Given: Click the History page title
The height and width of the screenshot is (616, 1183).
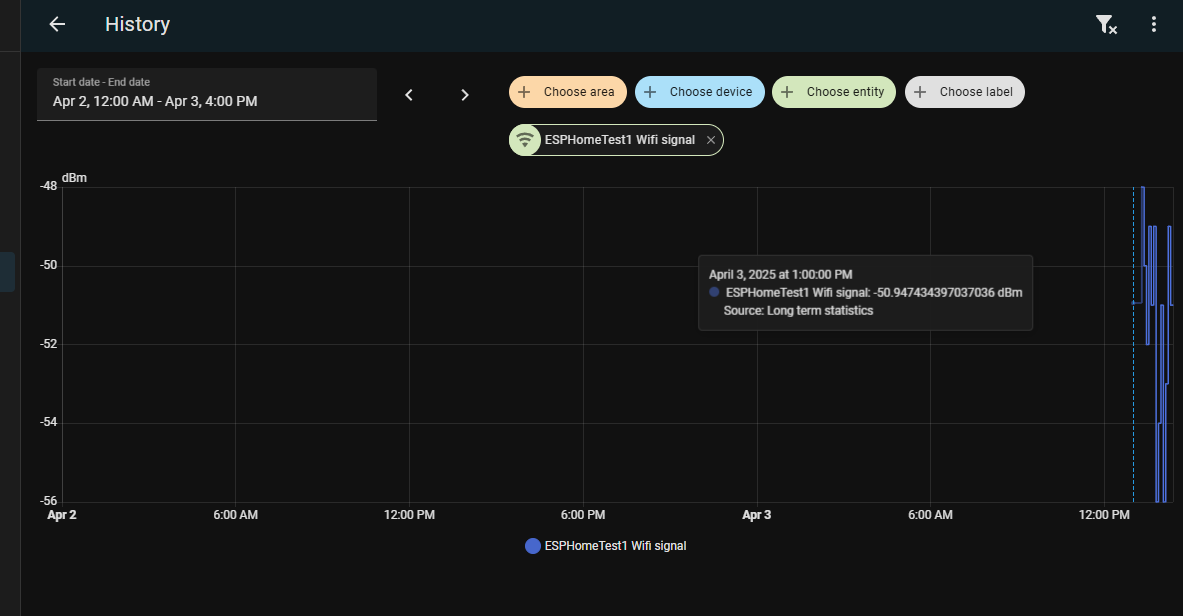Looking at the screenshot, I should (x=137, y=24).
